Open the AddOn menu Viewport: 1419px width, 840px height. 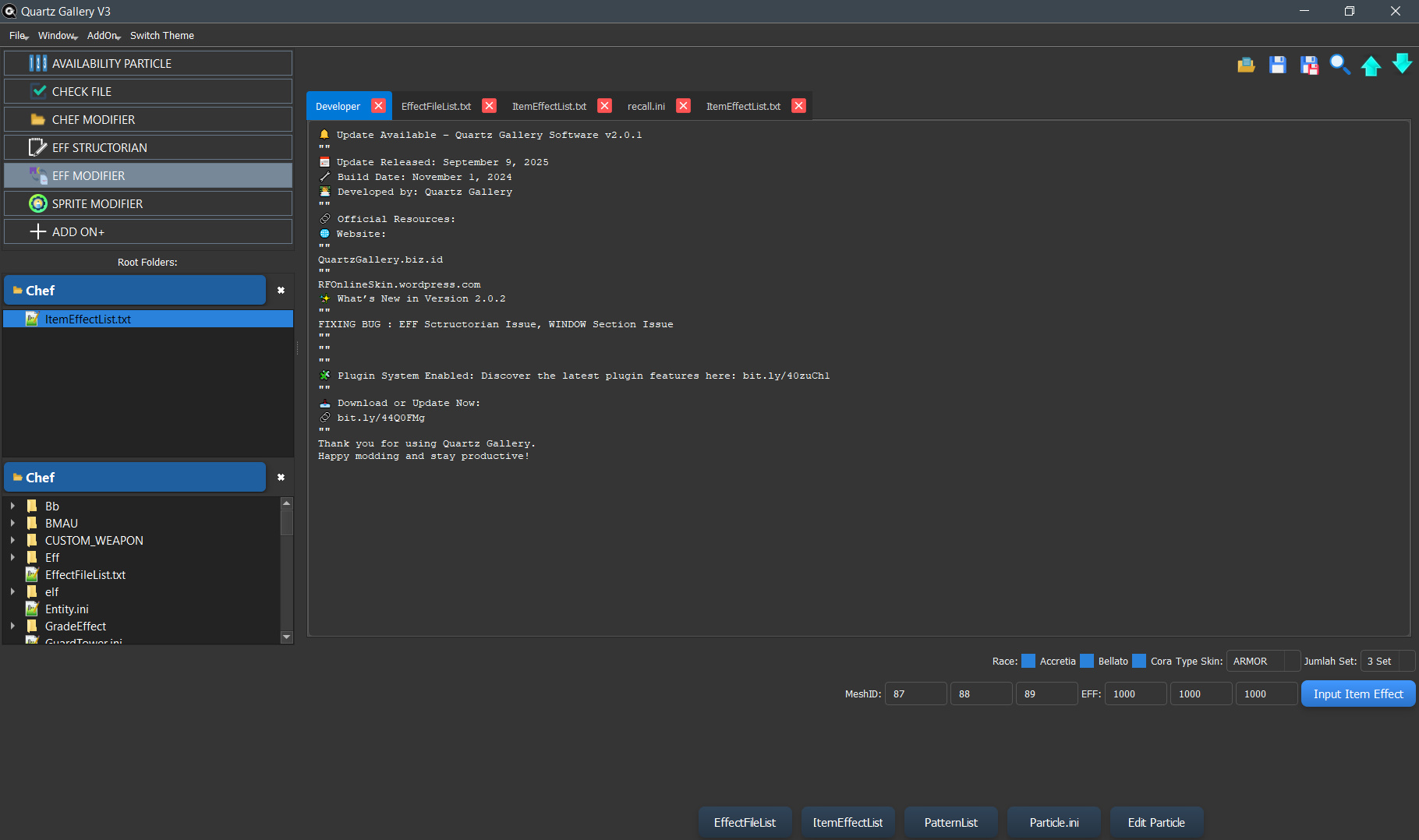pos(101,35)
